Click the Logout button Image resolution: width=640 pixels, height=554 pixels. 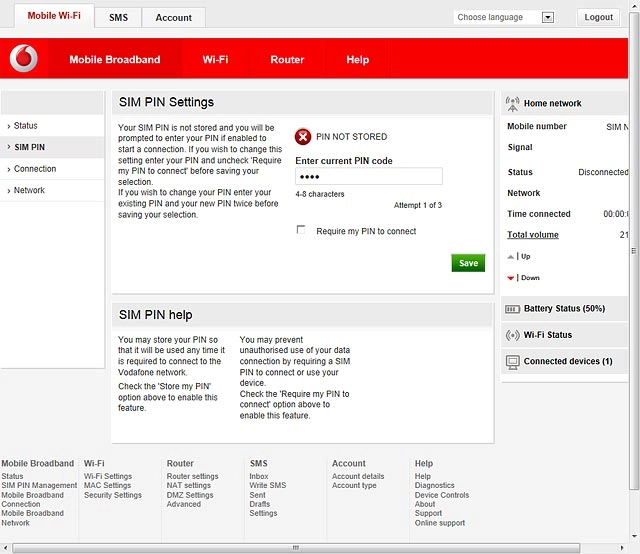click(x=598, y=17)
